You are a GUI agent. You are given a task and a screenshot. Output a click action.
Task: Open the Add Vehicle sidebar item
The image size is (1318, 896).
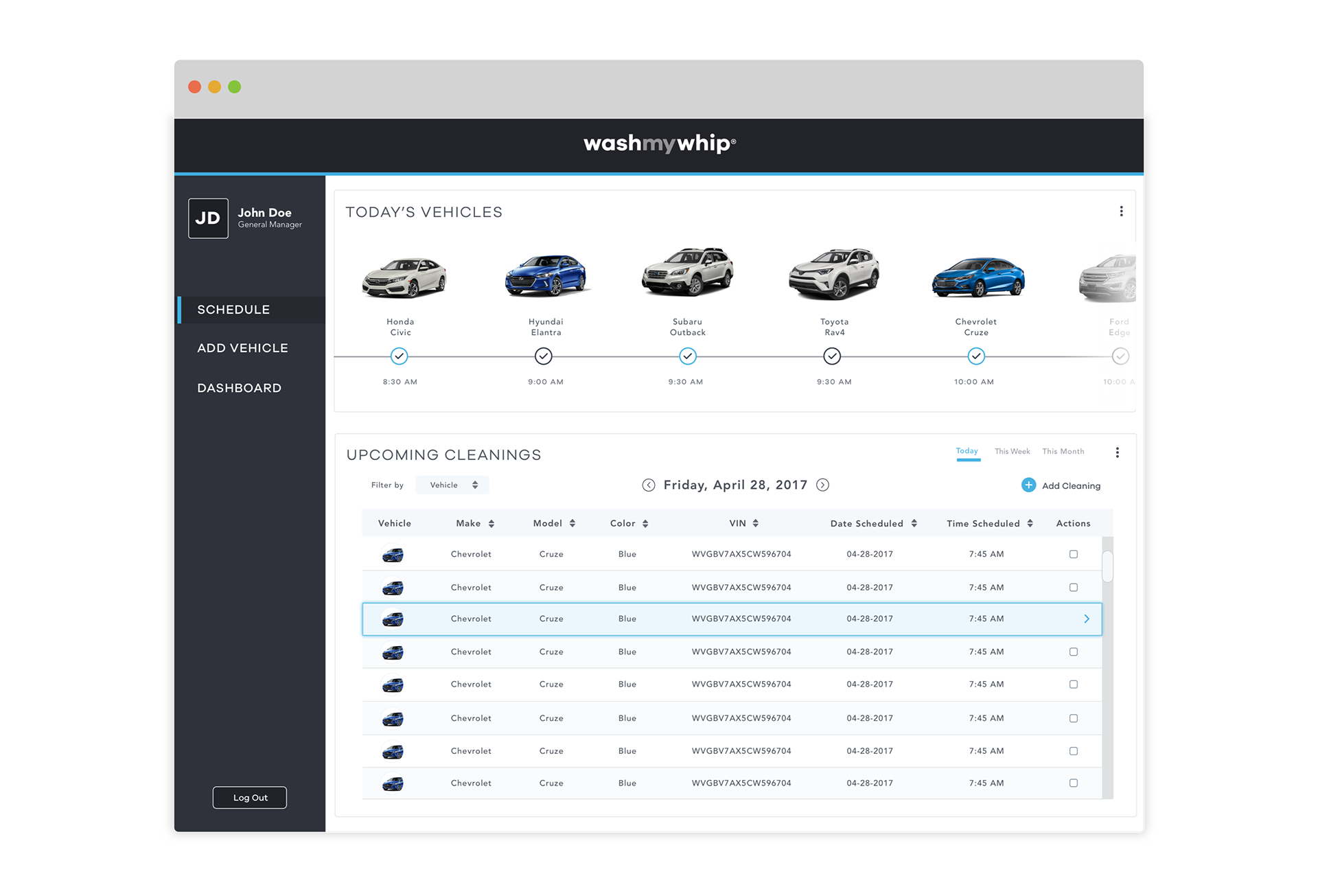pyautogui.click(x=243, y=348)
